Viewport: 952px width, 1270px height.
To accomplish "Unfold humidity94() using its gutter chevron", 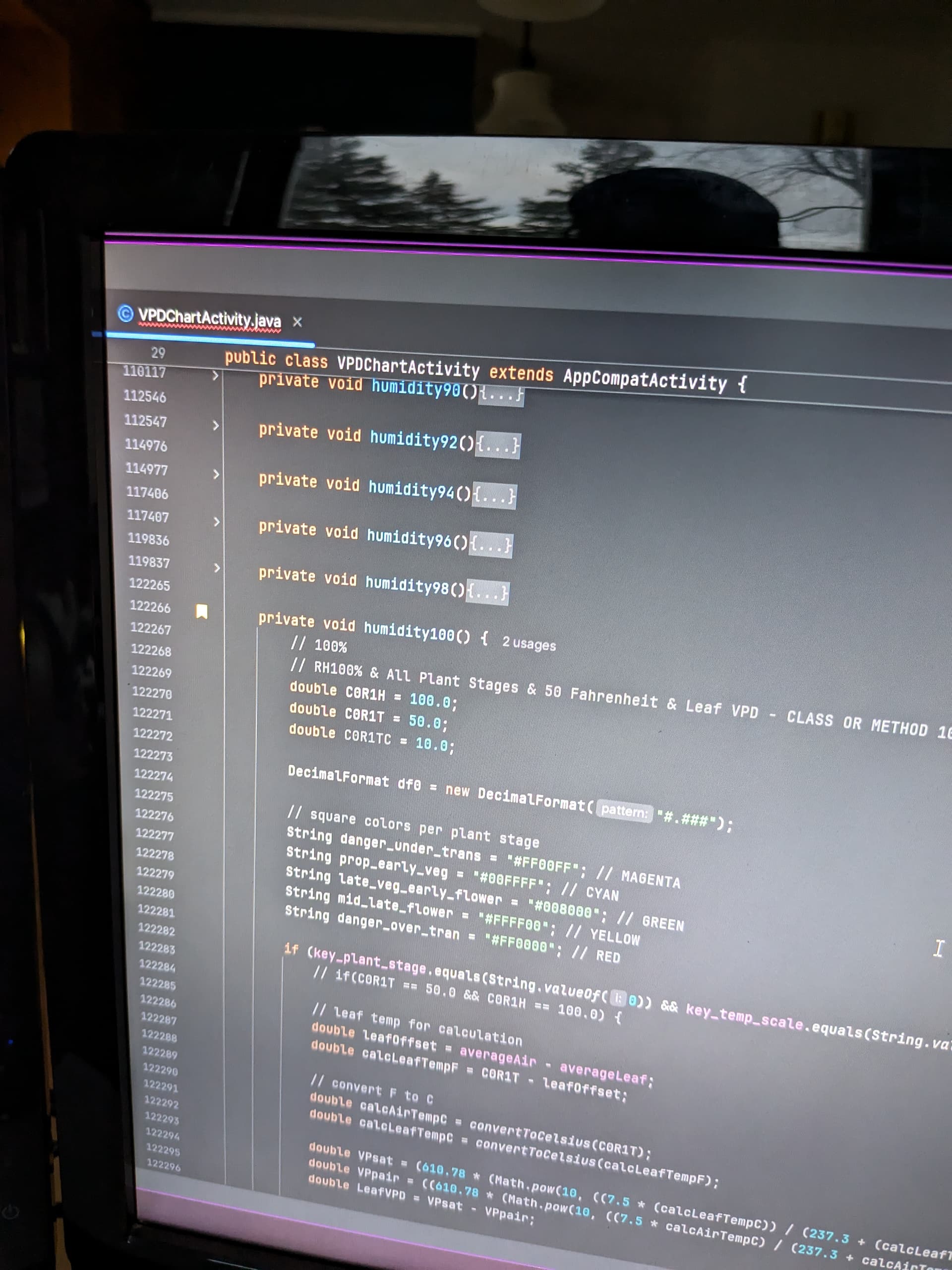I will 216,474.
